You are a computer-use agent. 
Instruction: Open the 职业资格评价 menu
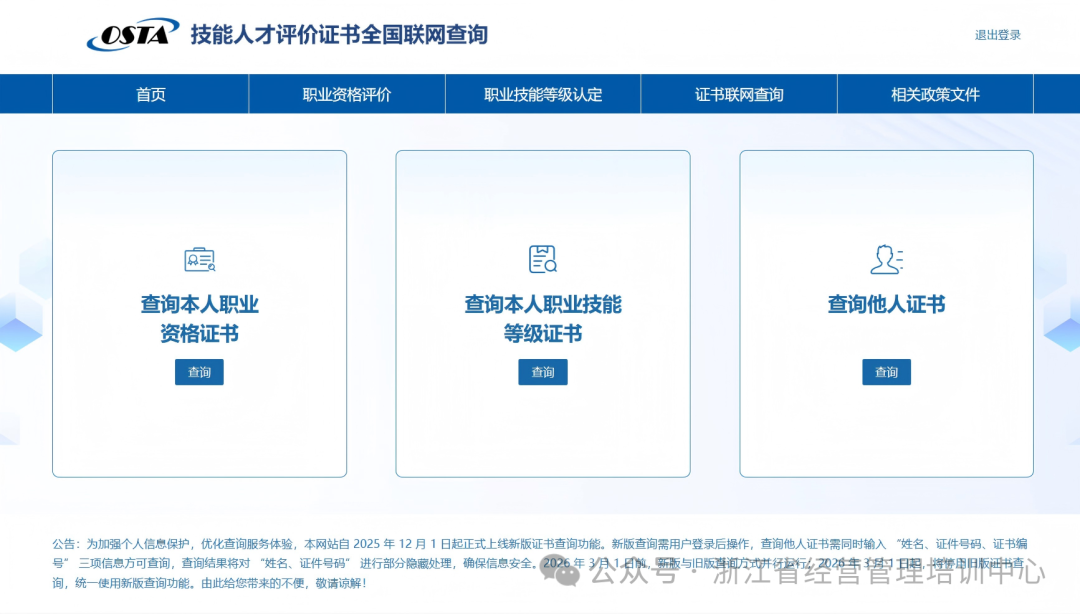pyautogui.click(x=345, y=94)
